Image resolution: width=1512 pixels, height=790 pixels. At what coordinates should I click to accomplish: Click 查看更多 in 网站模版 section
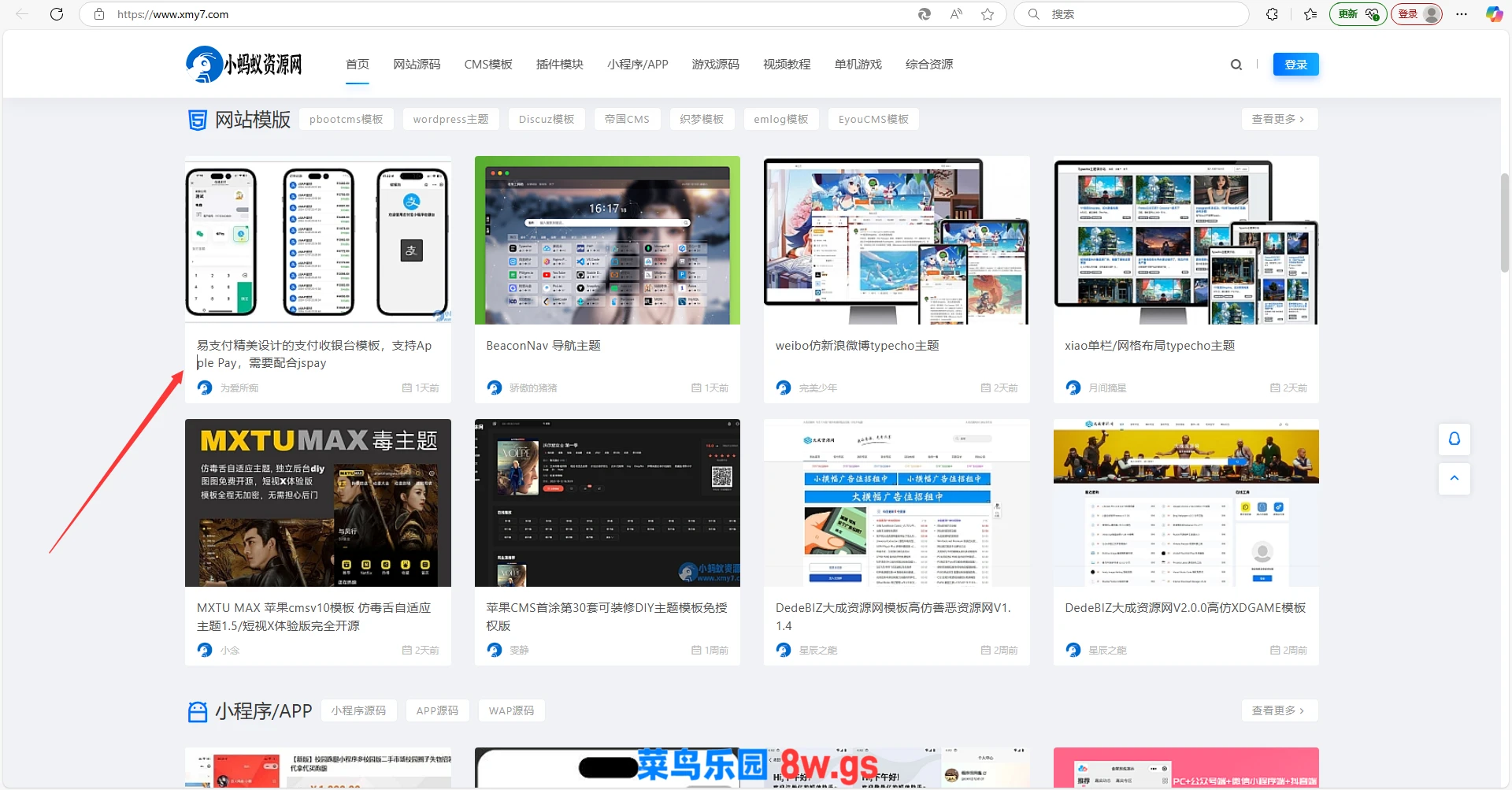pyautogui.click(x=1280, y=119)
